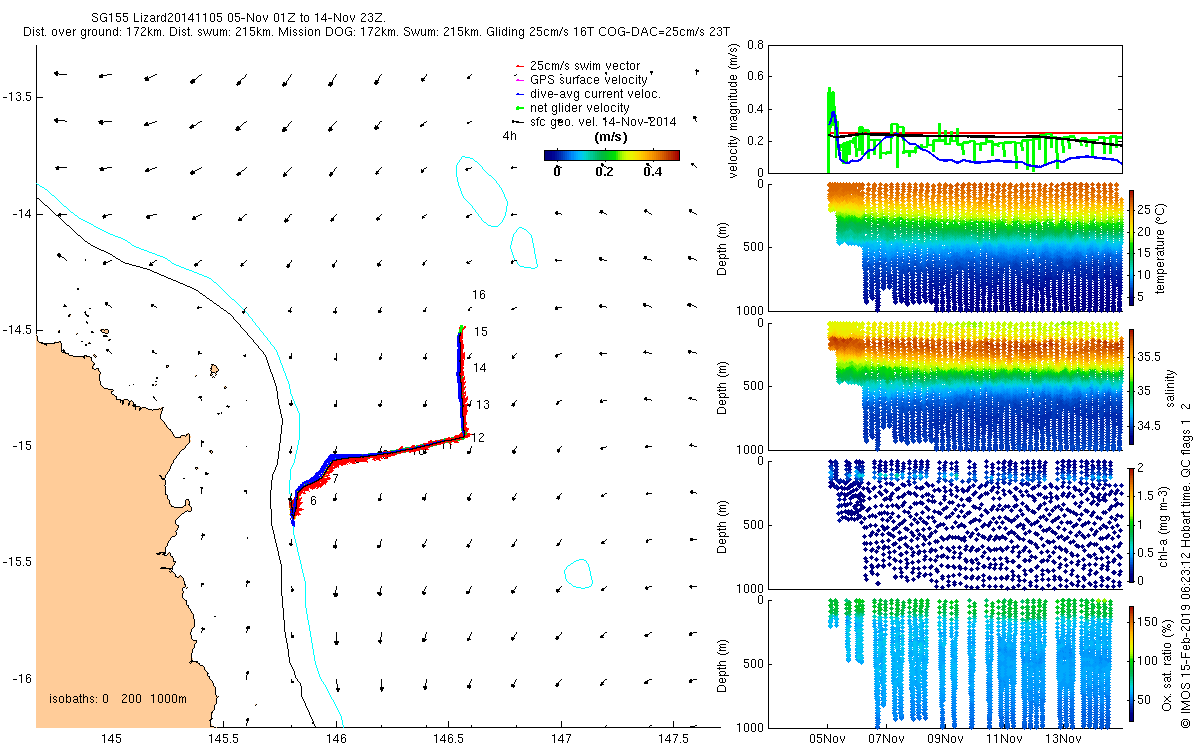The image size is (1200, 750).
Task: Click the 'sfc geo. vel. 14-Nov-2014' legend entry
Action: coord(603,121)
